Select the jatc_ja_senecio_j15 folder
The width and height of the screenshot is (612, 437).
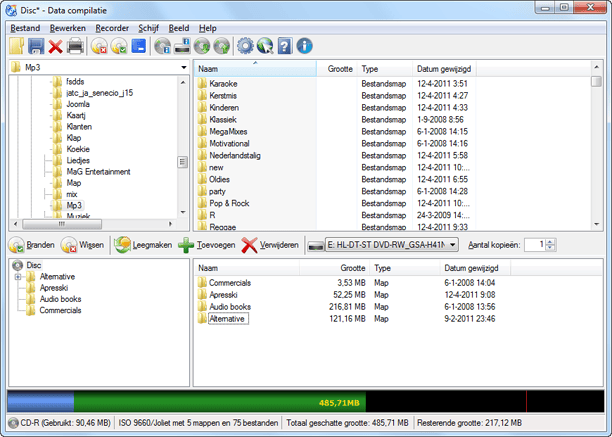point(100,93)
